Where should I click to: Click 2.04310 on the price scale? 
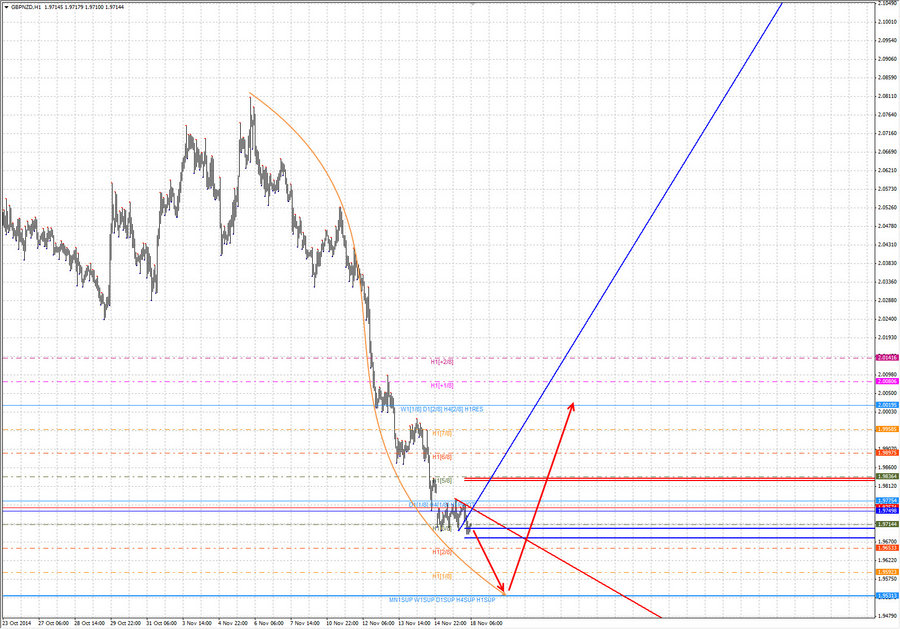click(x=887, y=244)
